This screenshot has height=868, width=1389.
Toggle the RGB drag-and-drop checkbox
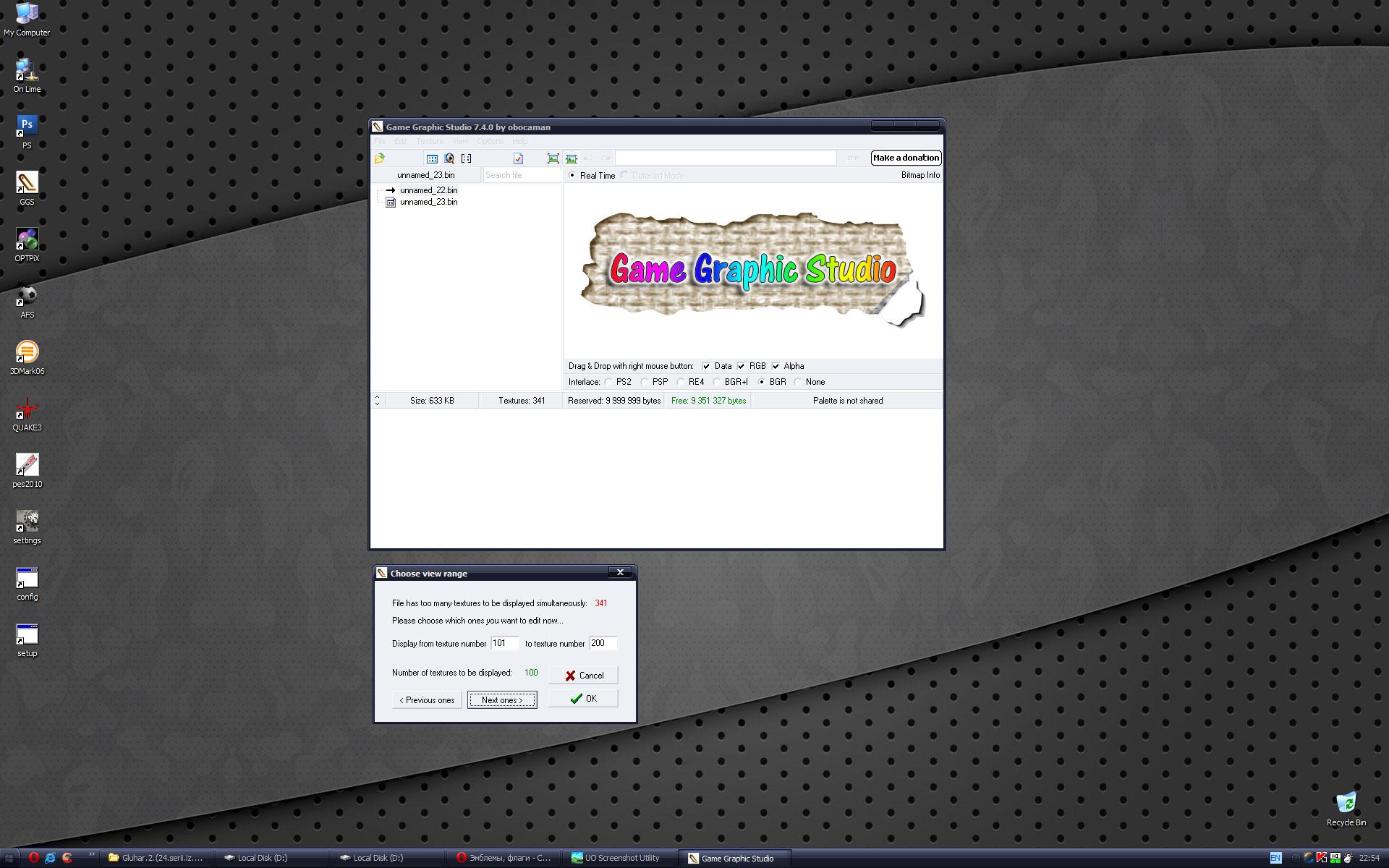point(741,366)
